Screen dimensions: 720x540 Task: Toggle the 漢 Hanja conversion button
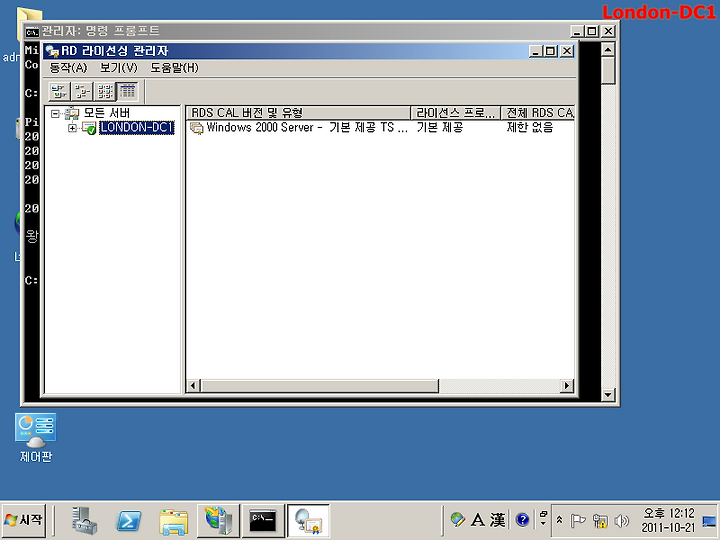click(497, 520)
